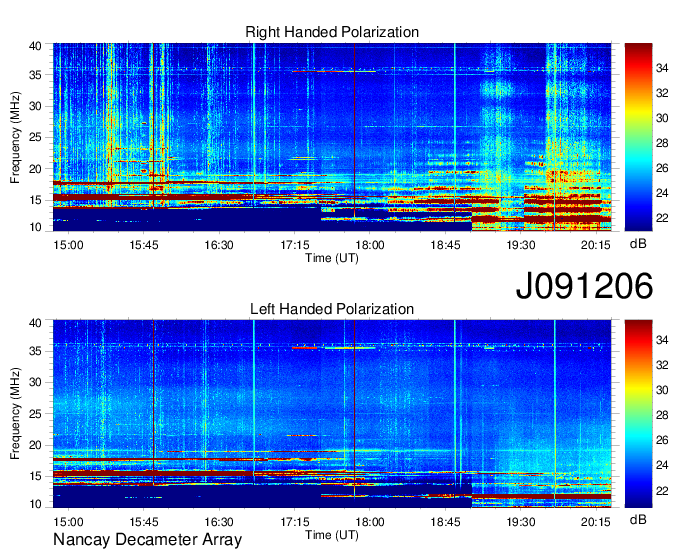Click the 30 dB label on the top color bar

[662, 118]
